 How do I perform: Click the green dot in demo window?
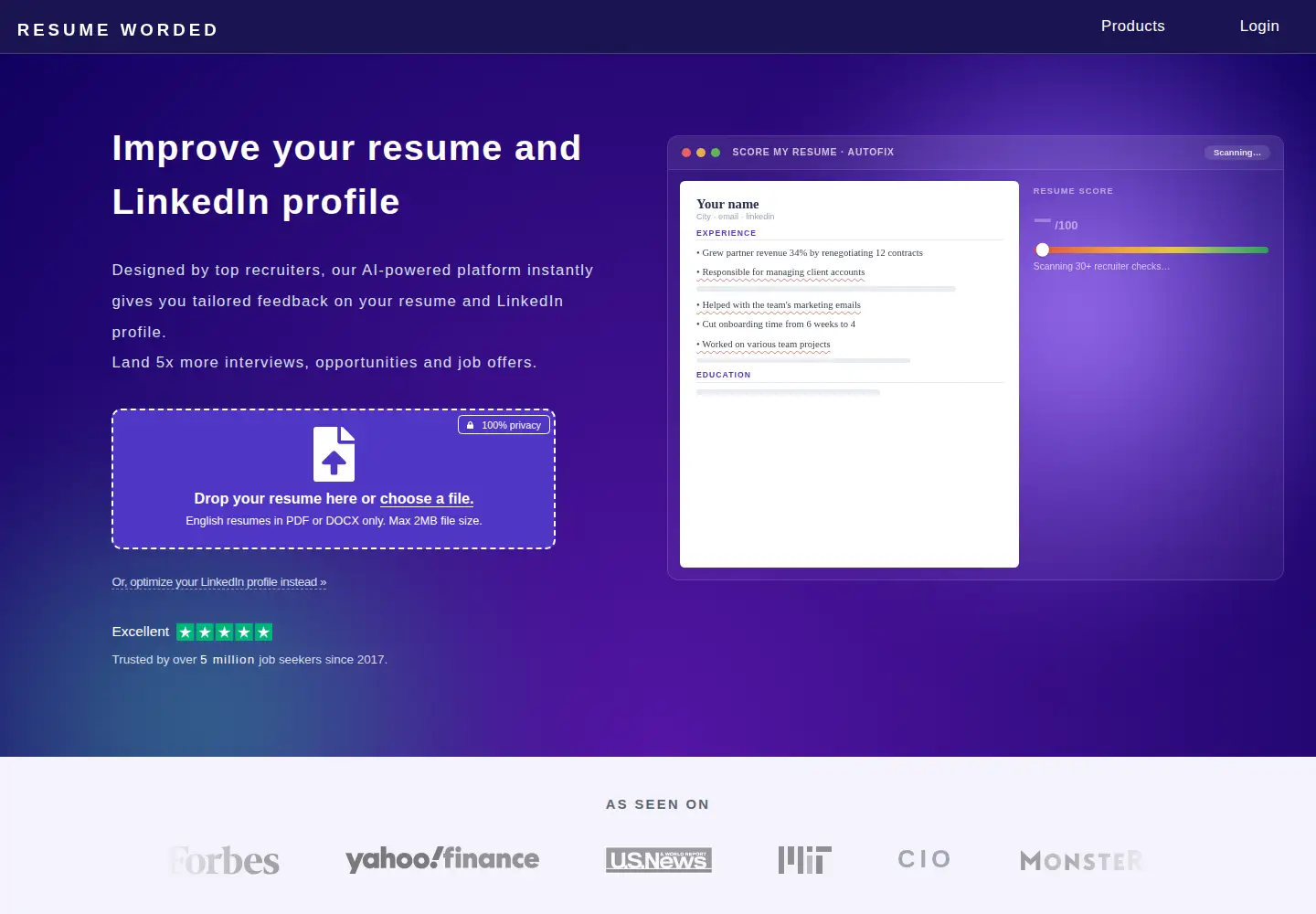click(716, 153)
